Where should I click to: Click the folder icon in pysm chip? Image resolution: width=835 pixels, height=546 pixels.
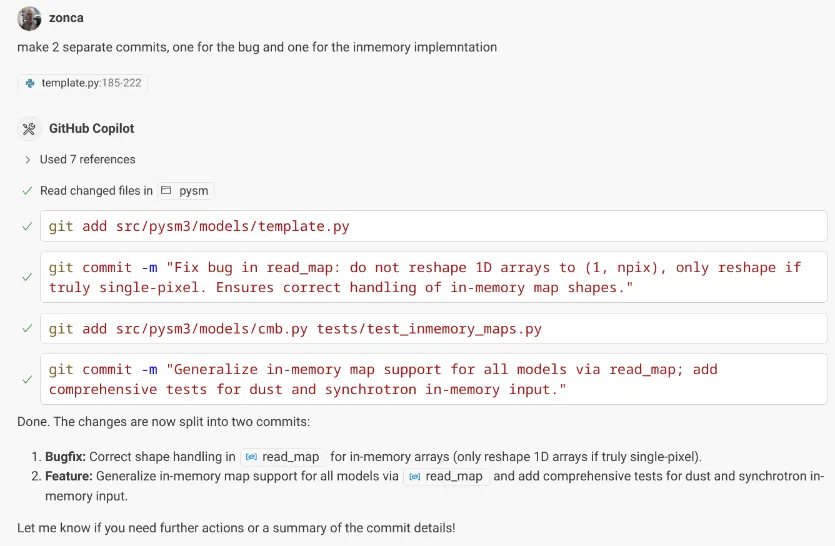[x=166, y=190]
